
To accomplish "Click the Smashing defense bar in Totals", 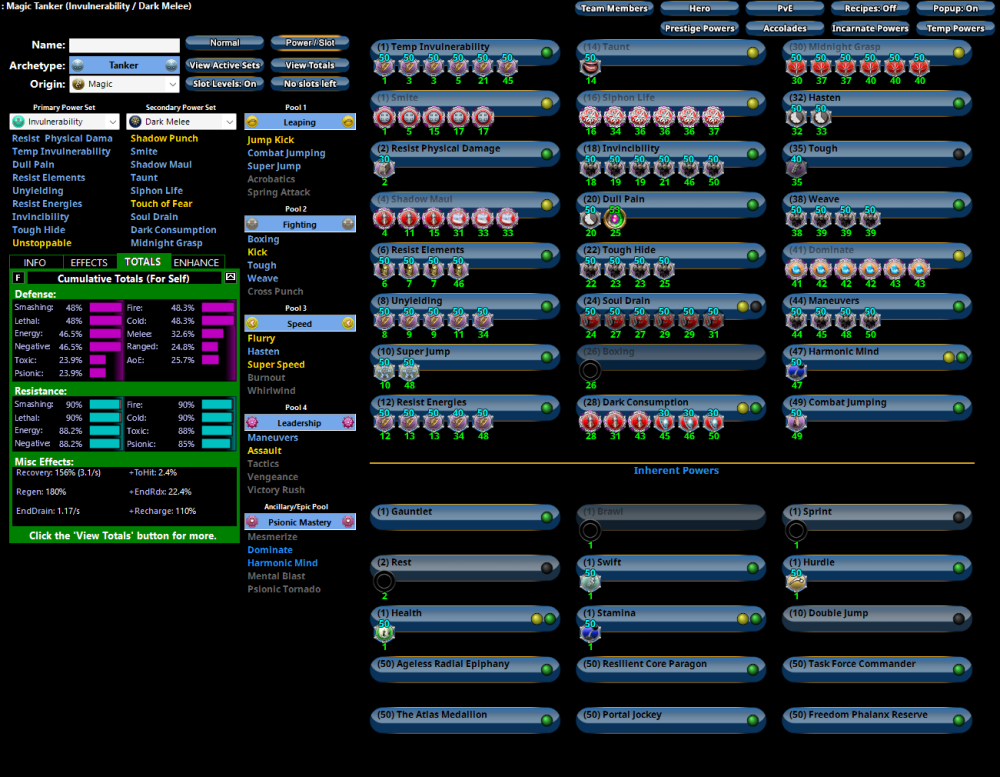I will [106, 306].
